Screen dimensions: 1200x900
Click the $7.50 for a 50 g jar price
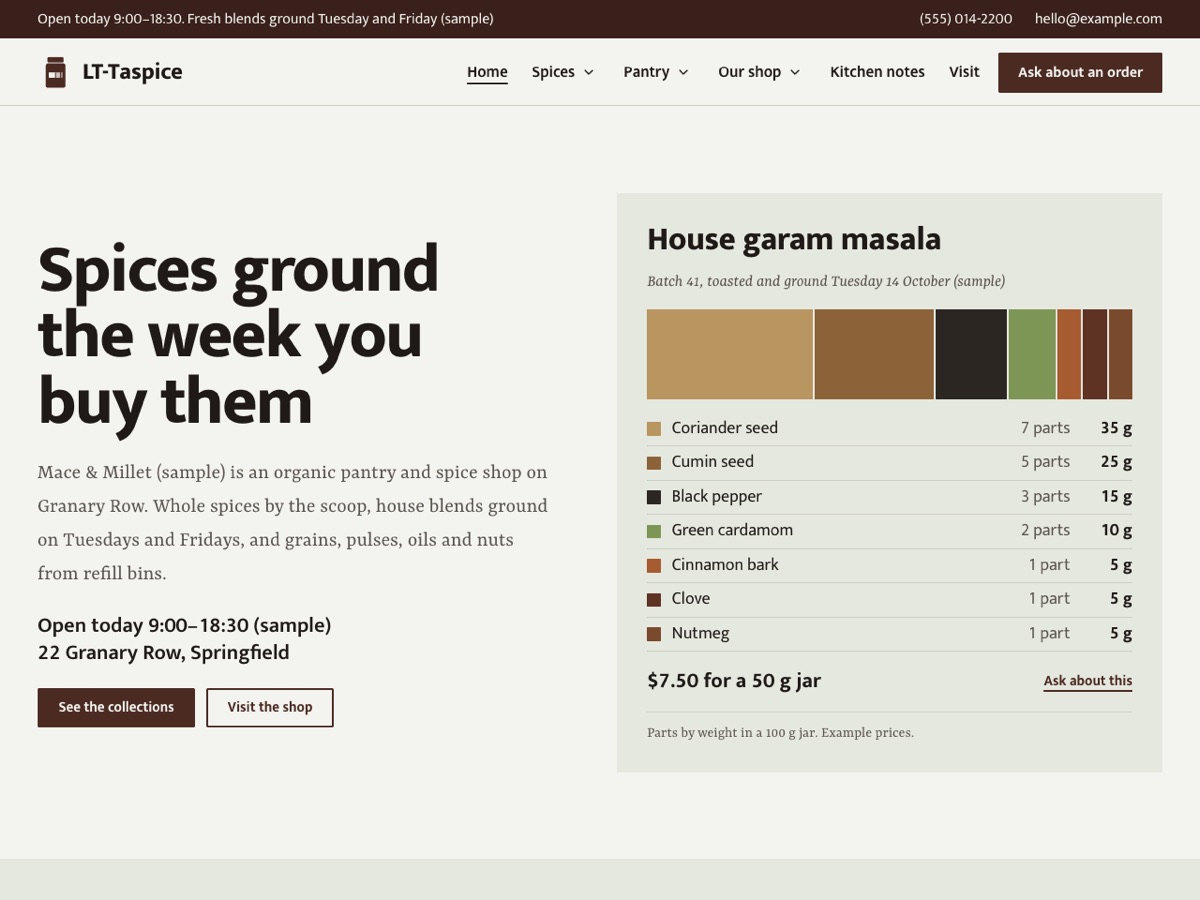pos(734,681)
